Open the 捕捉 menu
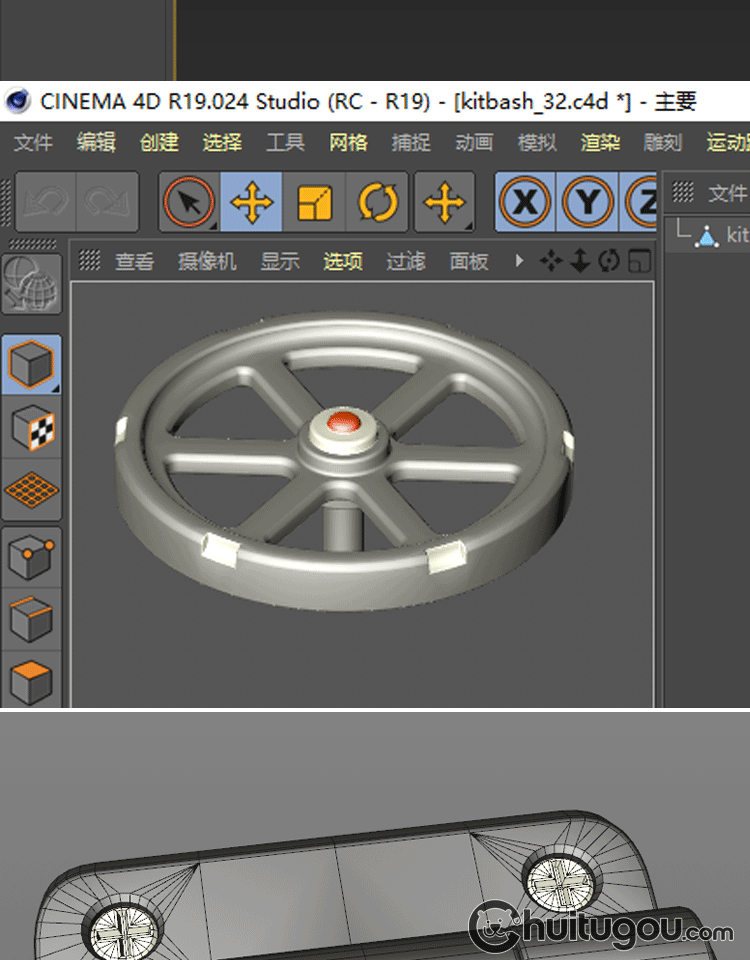The height and width of the screenshot is (960, 750). (411, 143)
